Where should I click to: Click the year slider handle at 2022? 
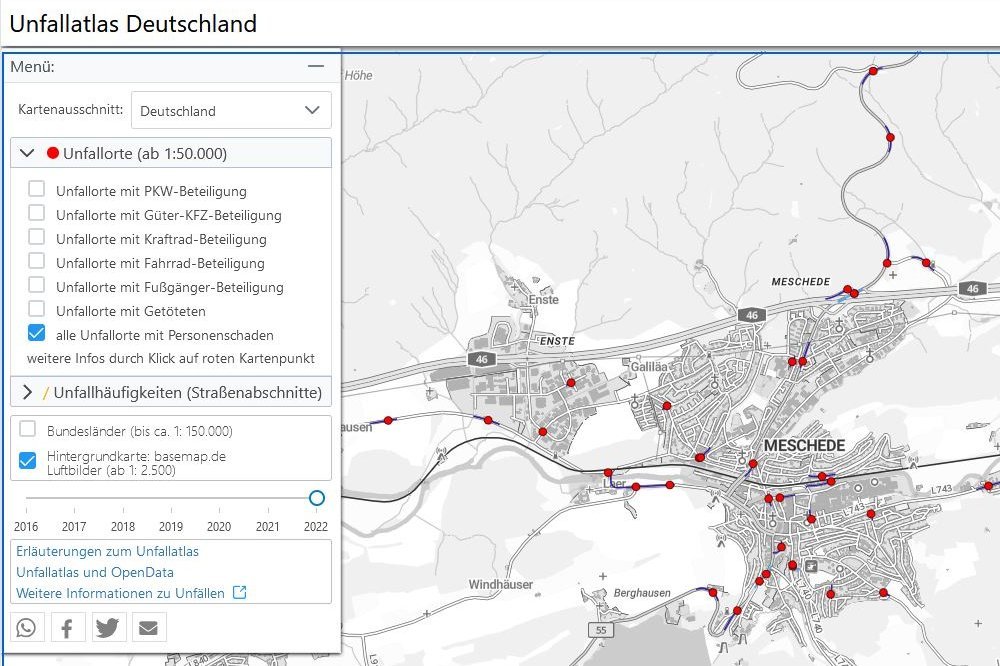click(317, 498)
